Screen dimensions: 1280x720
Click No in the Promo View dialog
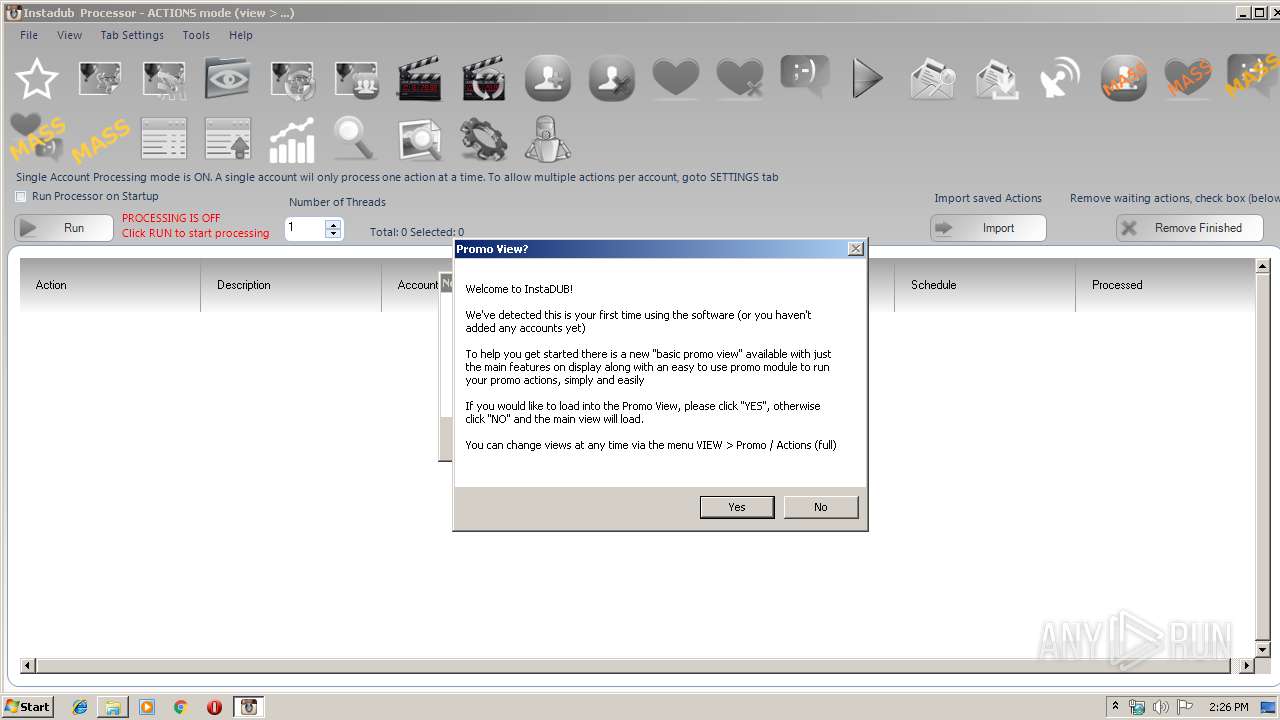click(x=821, y=507)
